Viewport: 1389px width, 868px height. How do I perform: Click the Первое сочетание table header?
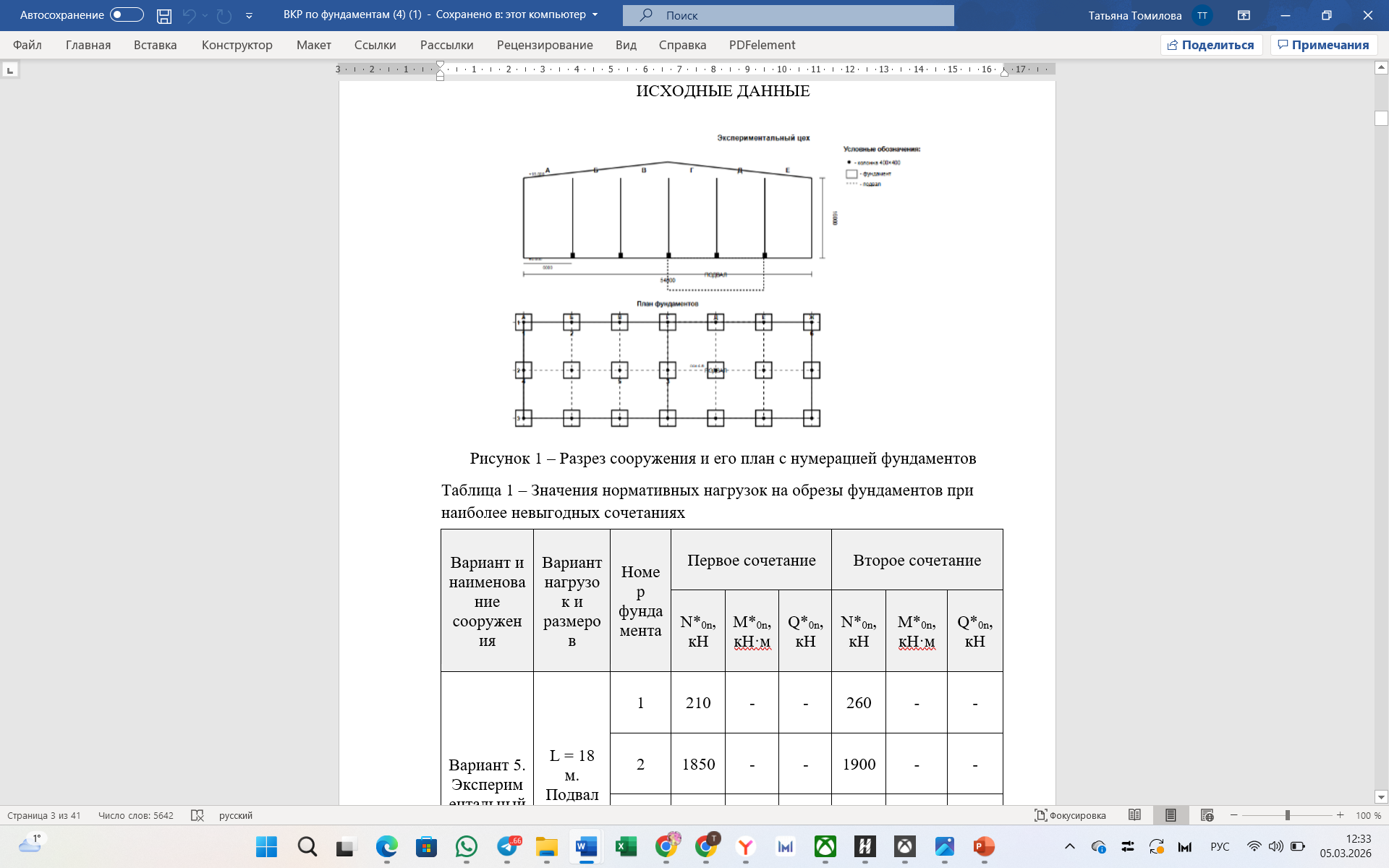pos(751,560)
